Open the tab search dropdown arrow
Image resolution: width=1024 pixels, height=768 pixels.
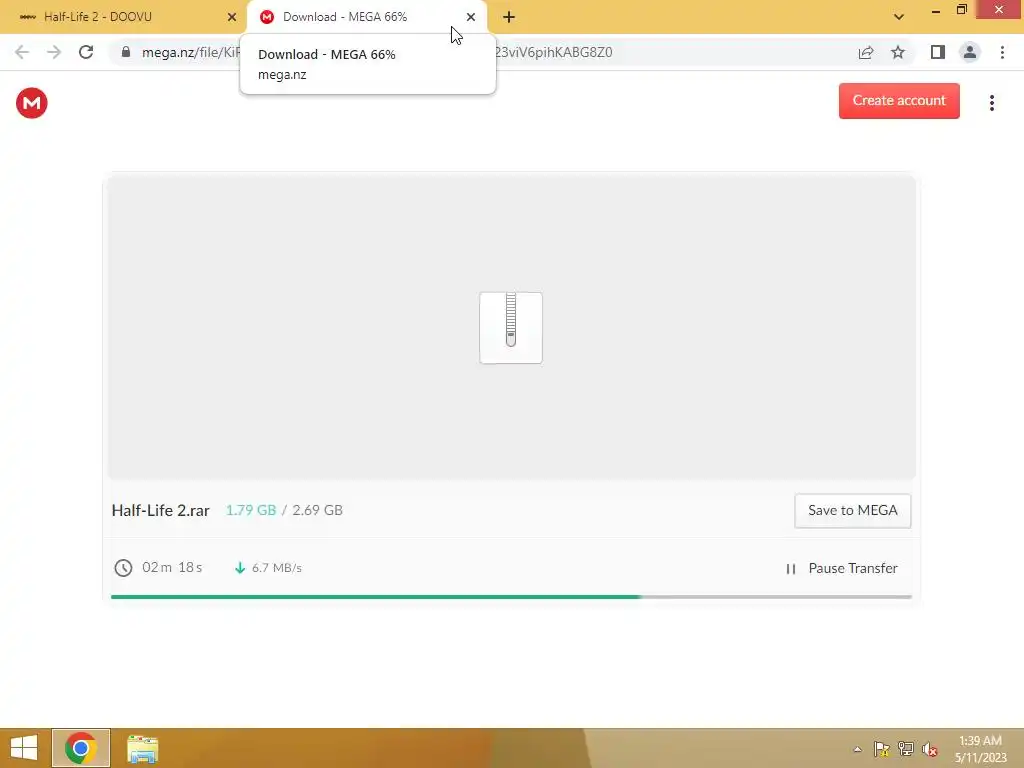point(899,17)
